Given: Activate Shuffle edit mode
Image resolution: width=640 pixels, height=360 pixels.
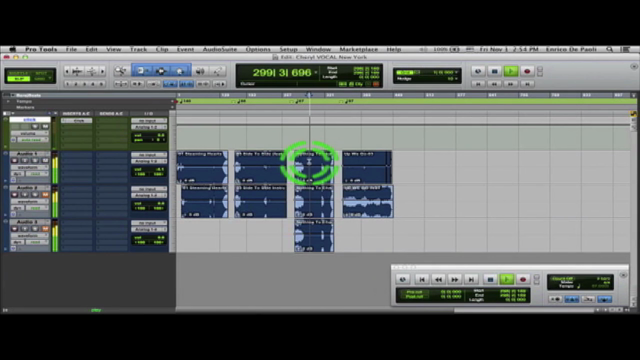Looking at the screenshot, I should [x=19, y=73].
